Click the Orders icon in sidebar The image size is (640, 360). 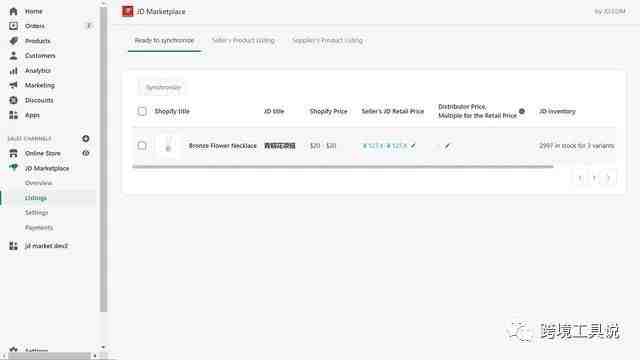pyautogui.click(x=13, y=26)
